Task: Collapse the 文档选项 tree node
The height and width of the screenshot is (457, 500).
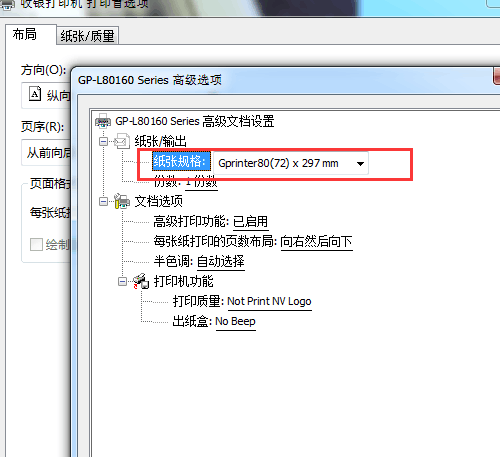Action: click(x=104, y=201)
